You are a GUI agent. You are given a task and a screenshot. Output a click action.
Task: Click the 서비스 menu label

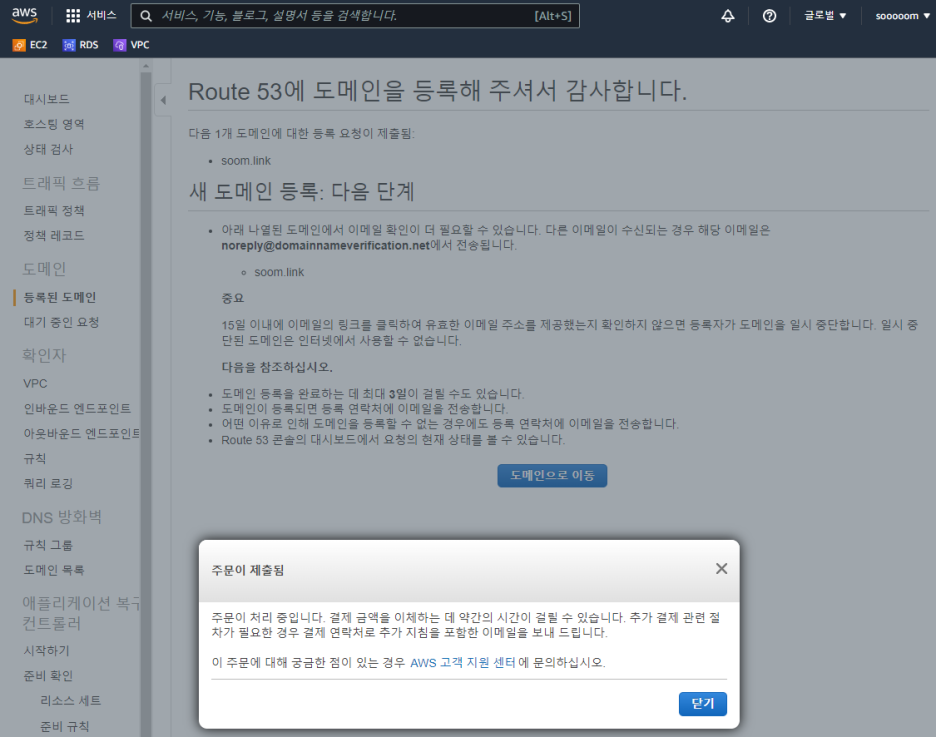tap(101, 16)
